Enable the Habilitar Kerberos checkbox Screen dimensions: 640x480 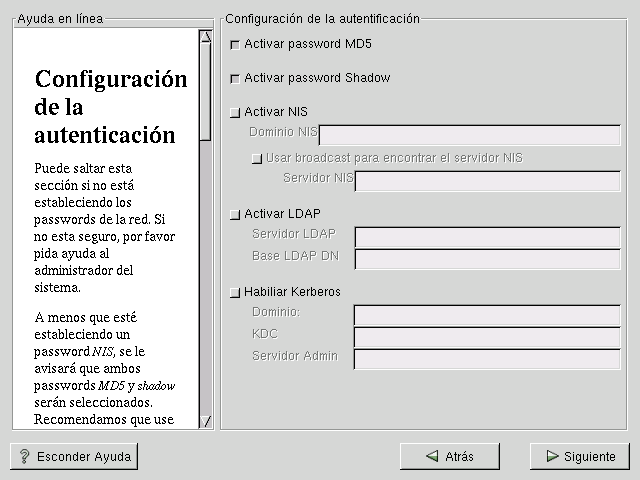(235, 293)
